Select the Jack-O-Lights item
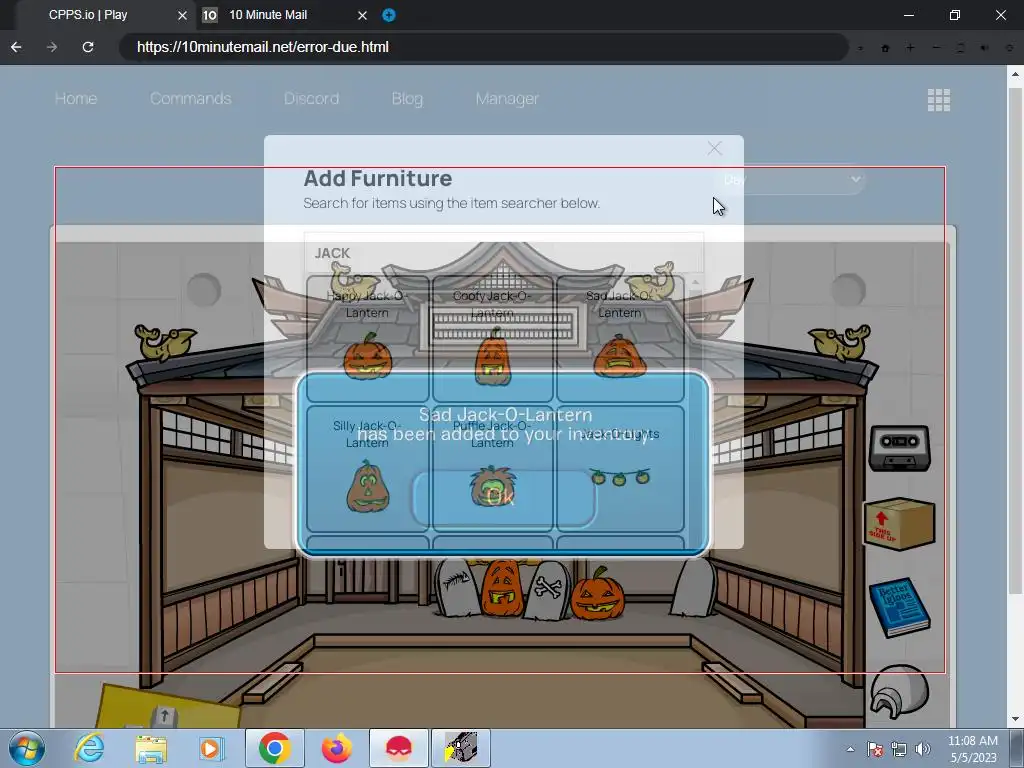 click(x=620, y=469)
